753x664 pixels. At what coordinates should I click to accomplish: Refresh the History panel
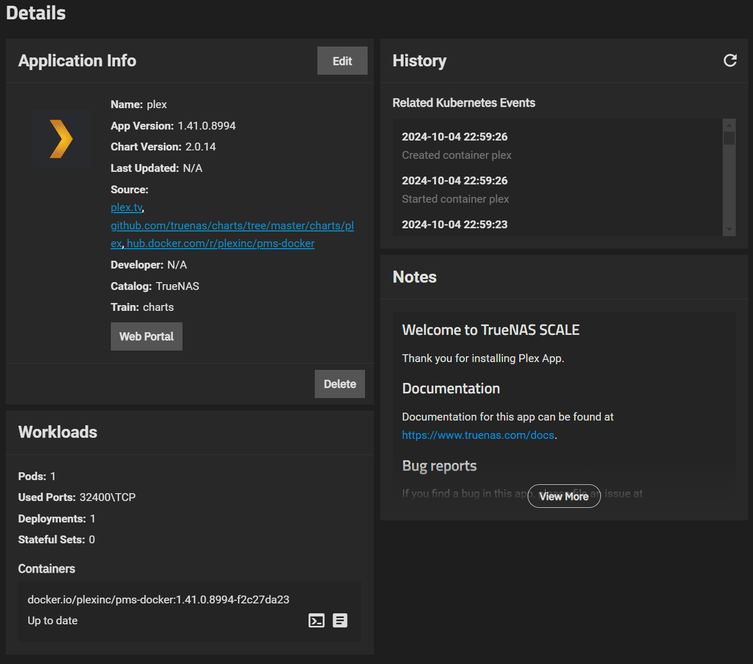pos(730,61)
